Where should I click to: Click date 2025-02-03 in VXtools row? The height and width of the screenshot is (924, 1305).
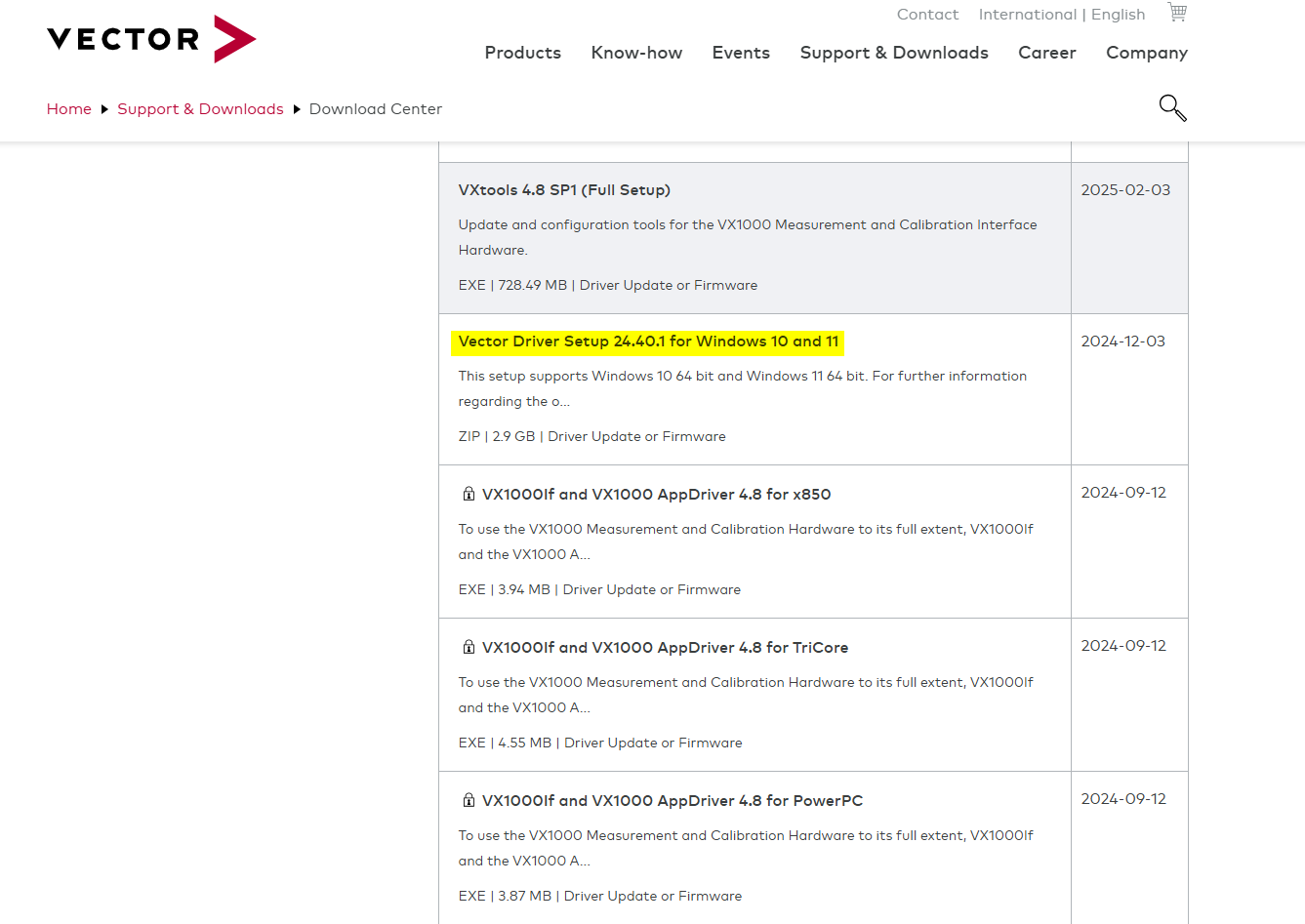click(1125, 190)
